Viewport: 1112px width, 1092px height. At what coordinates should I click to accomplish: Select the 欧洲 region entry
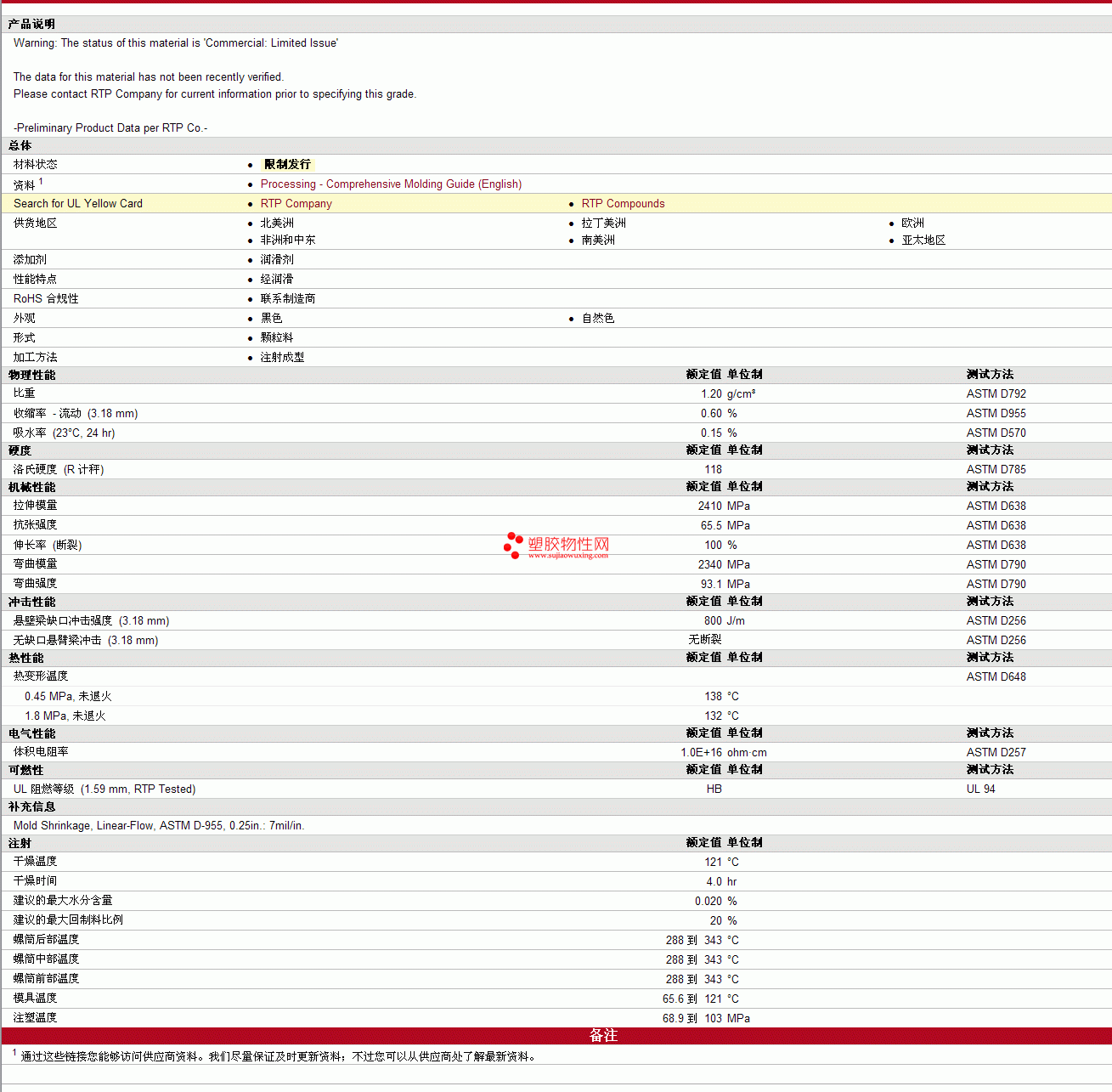click(x=912, y=223)
